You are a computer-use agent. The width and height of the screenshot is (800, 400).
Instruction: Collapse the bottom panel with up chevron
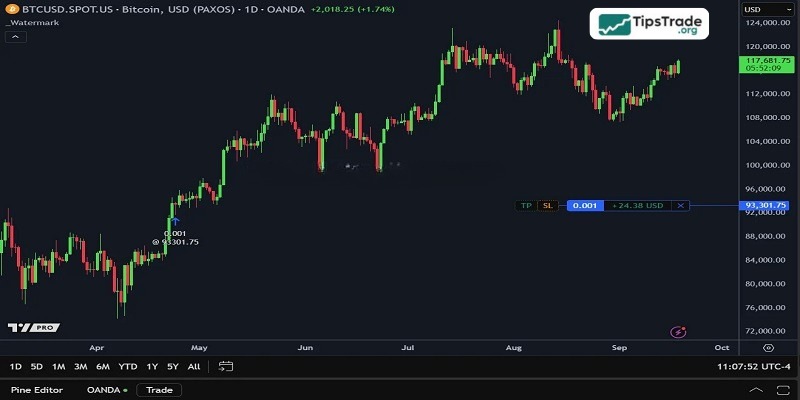pyautogui.click(x=757, y=390)
